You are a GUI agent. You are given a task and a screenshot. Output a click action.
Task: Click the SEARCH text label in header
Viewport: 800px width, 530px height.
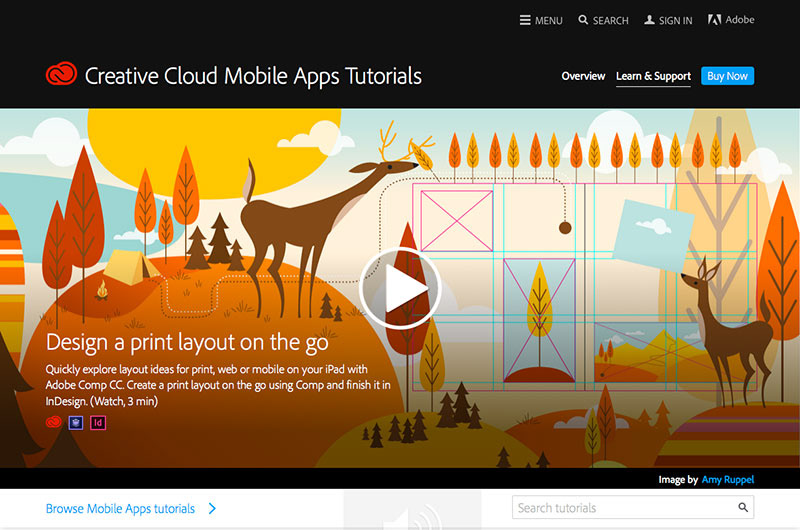(x=611, y=21)
